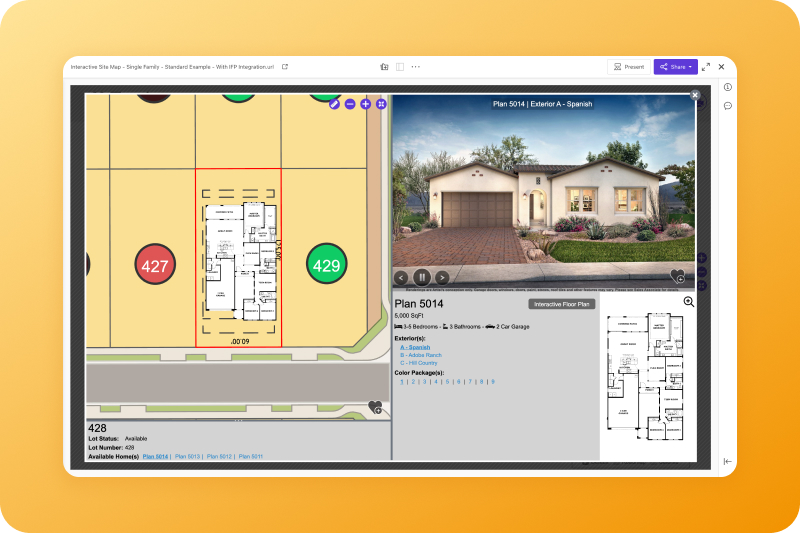Go to previous slideshow image
This screenshot has width=800, height=533.
(x=401, y=277)
